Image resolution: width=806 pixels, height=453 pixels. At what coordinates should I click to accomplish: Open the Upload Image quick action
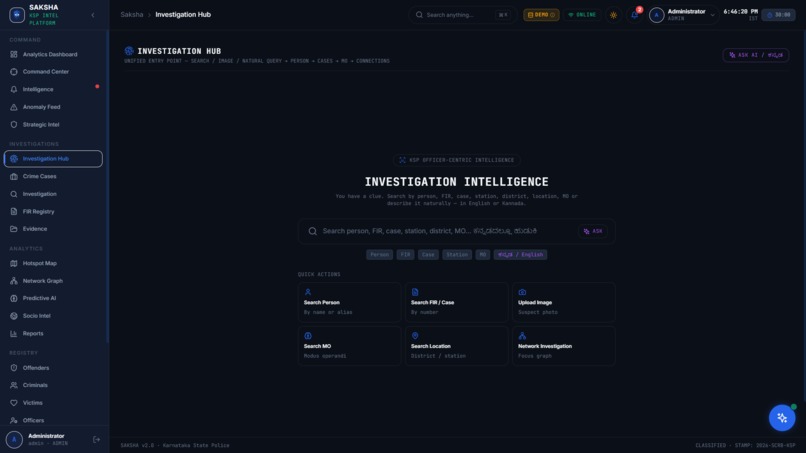click(x=564, y=302)
